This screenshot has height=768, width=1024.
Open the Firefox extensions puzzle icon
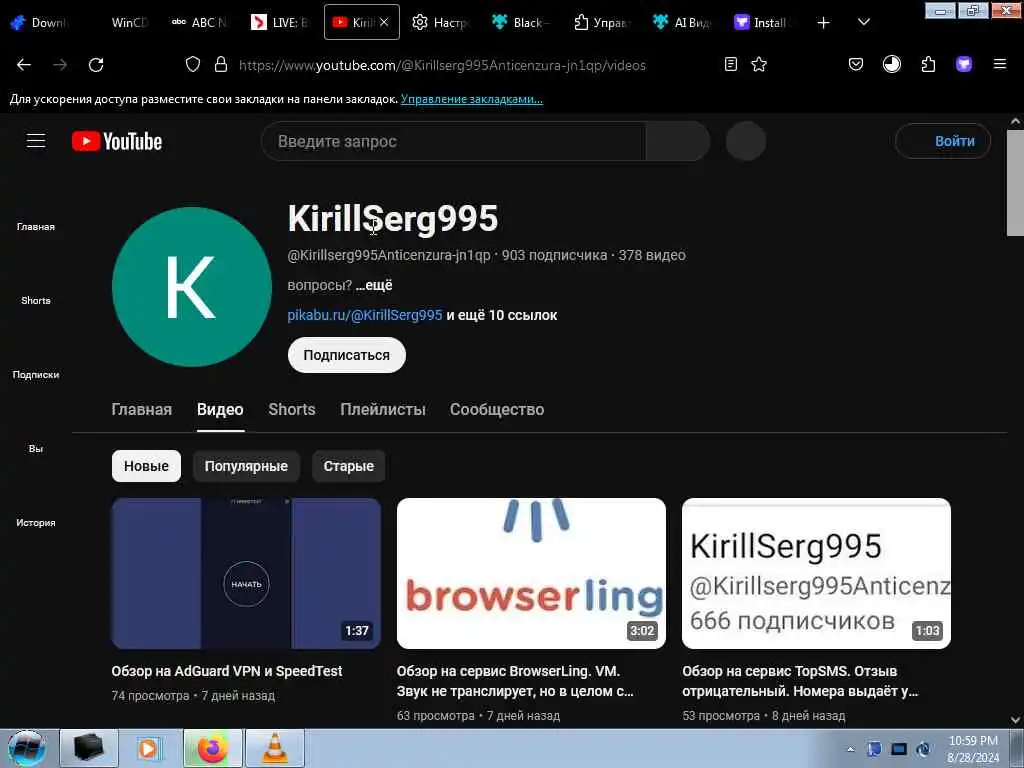click(928, 64)
